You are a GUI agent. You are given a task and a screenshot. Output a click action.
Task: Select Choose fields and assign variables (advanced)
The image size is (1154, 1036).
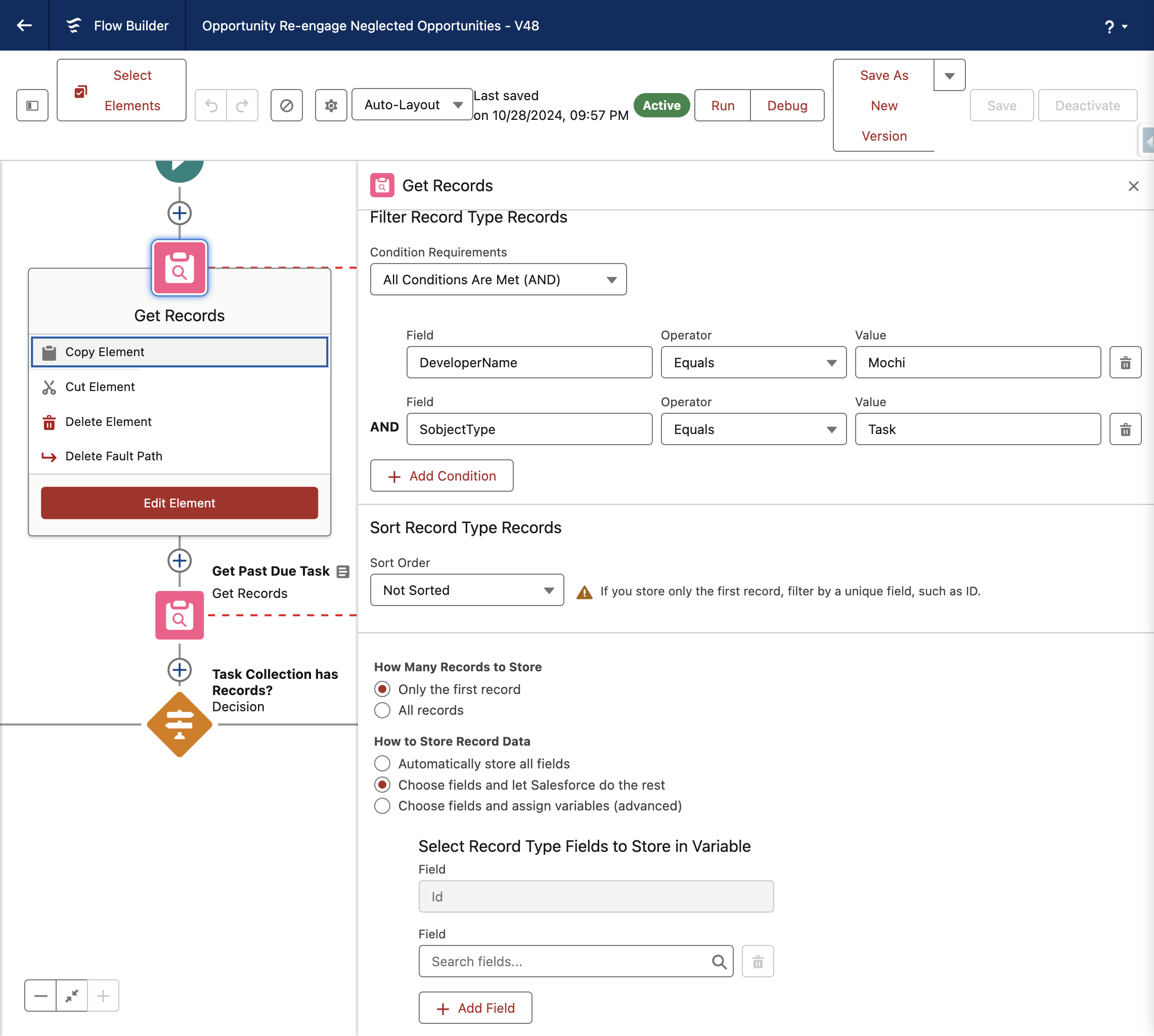[382, 805]
